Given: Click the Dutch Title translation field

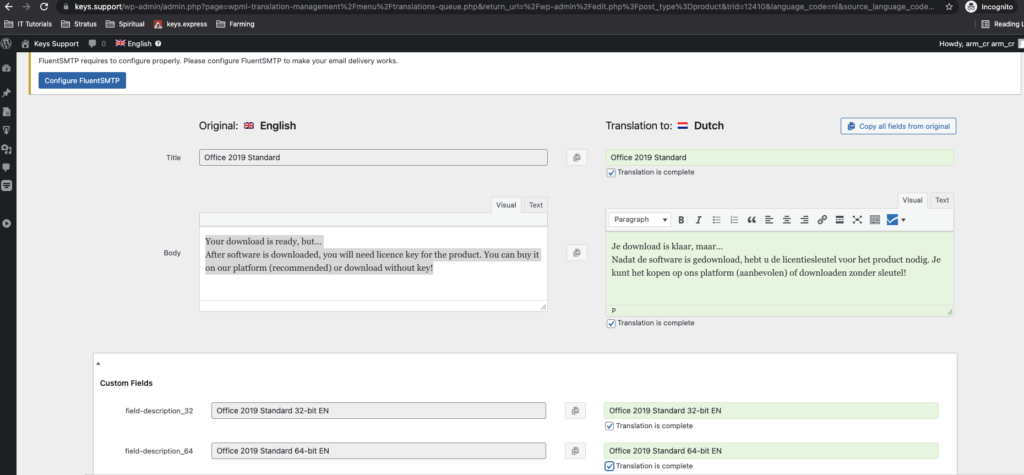Looking at the screenshot, I should [779, 157].
